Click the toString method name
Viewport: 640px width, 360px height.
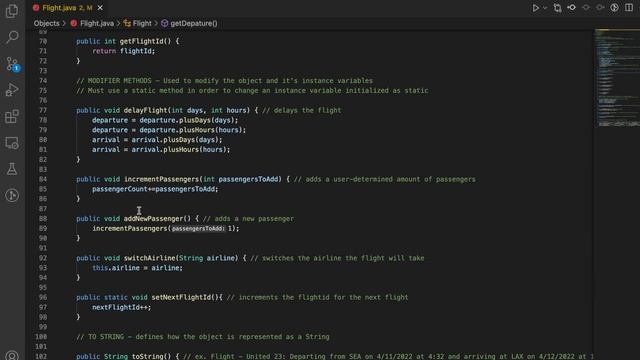147,356
